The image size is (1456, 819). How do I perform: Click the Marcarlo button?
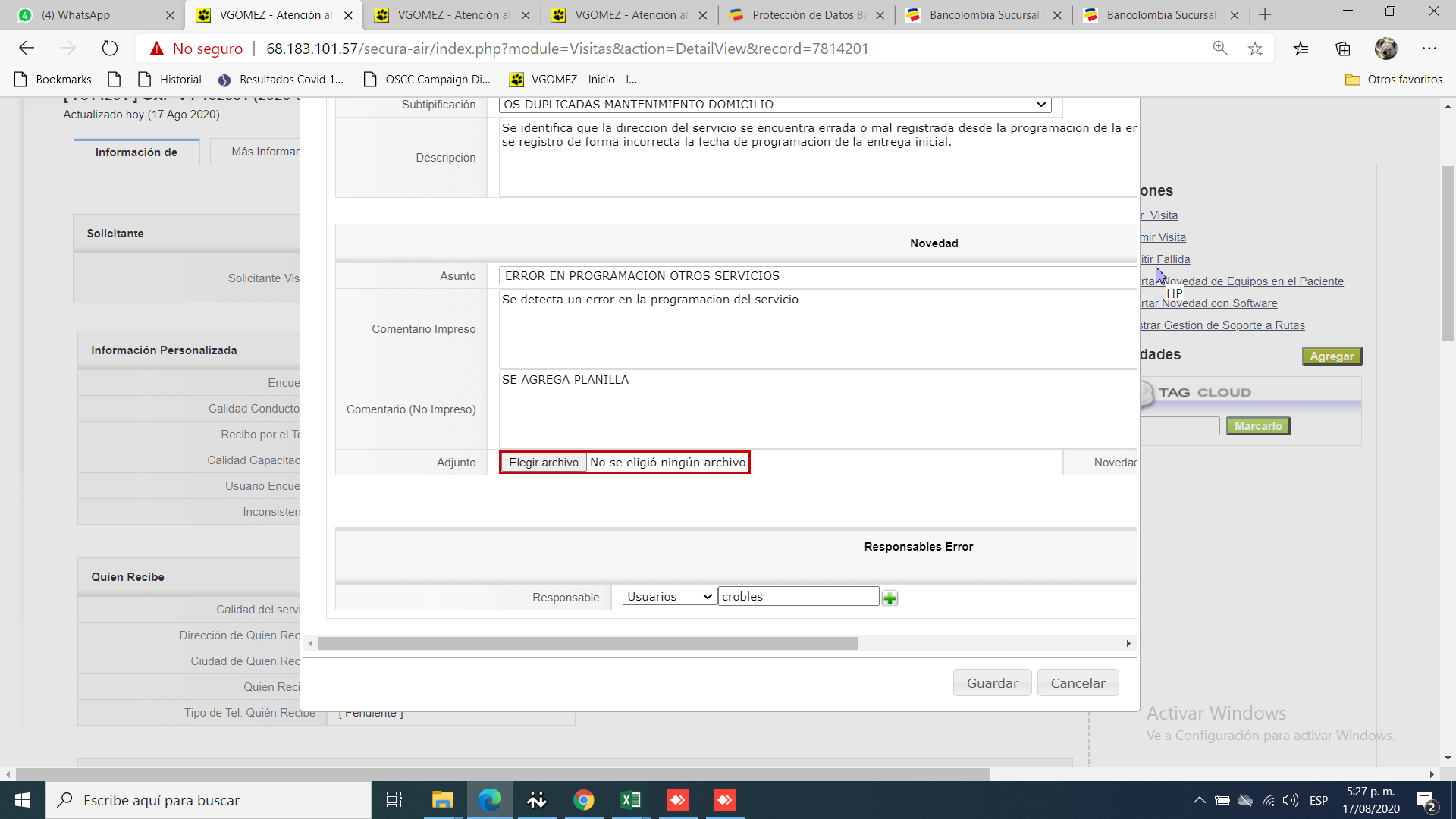[1258, 426]
